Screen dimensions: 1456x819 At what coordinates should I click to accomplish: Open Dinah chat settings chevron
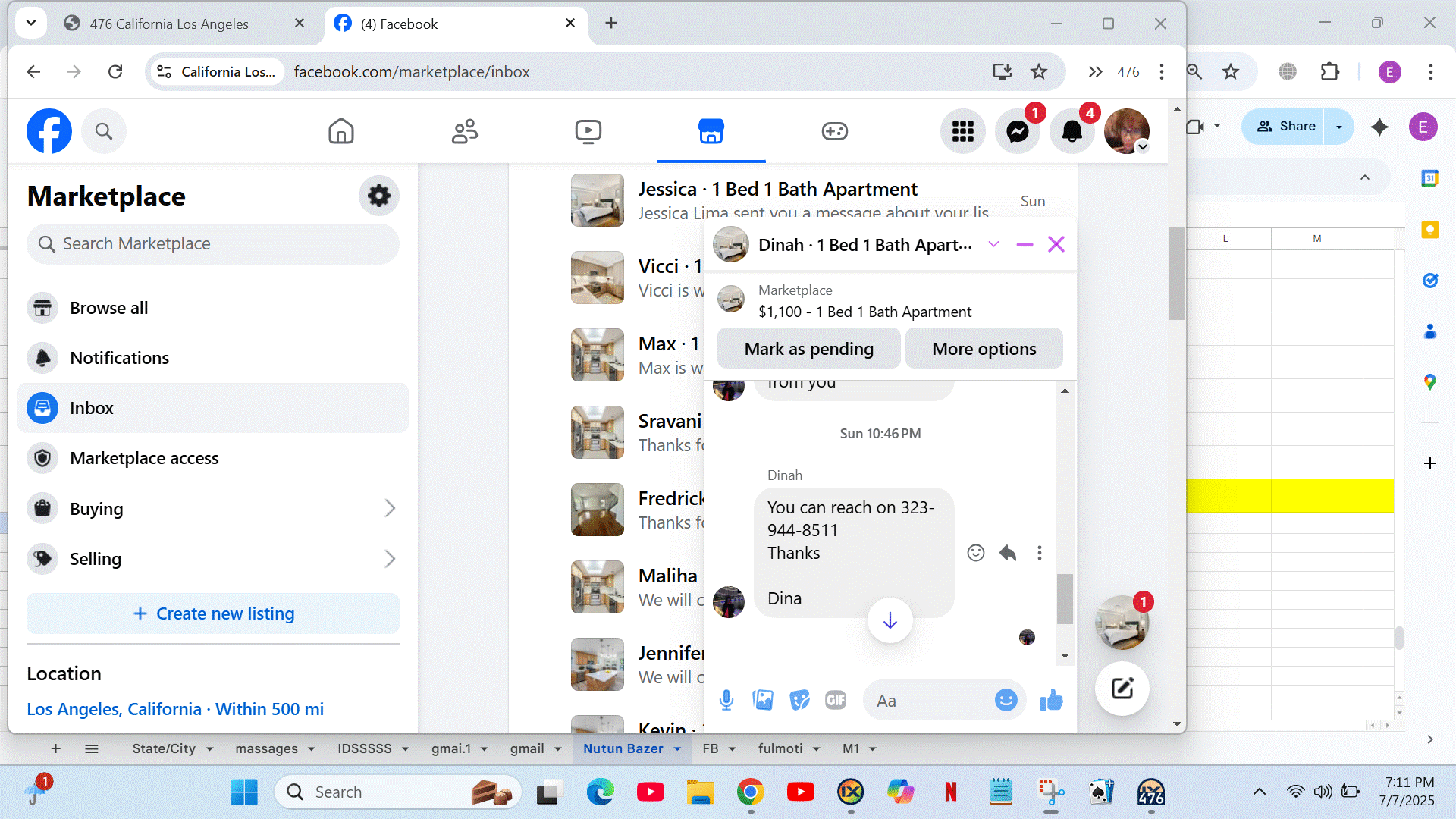[993, 244]
